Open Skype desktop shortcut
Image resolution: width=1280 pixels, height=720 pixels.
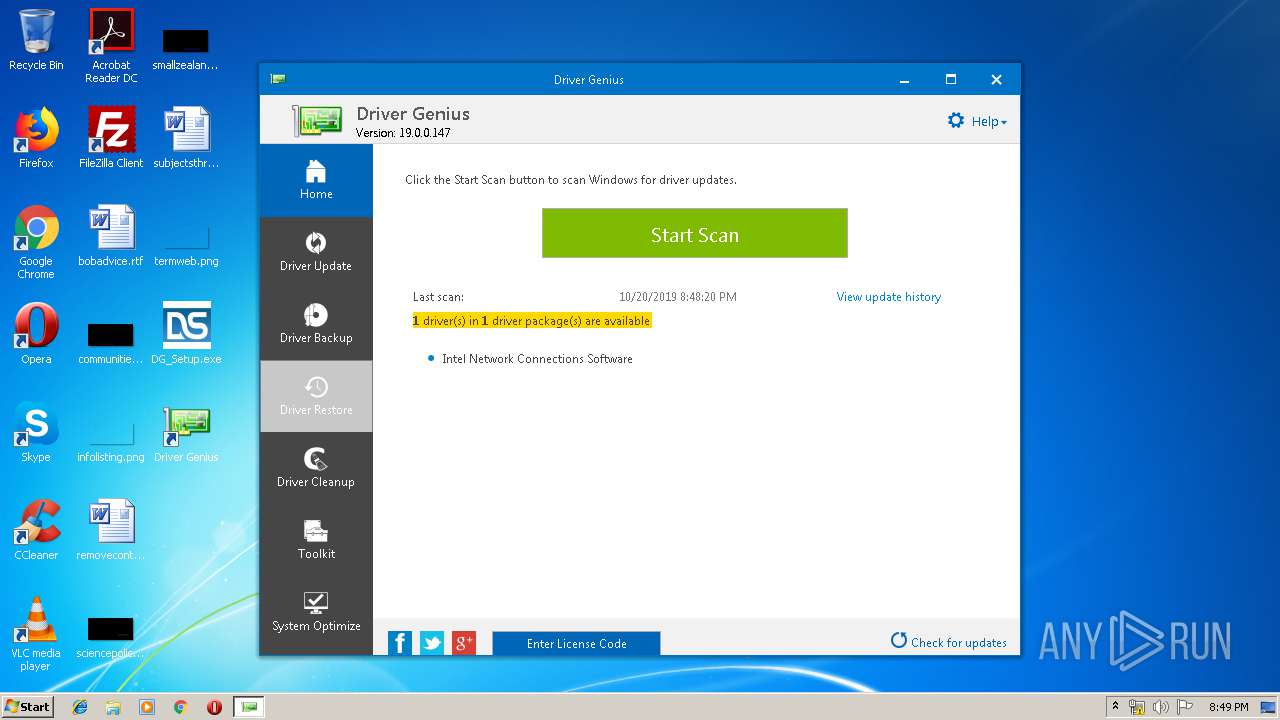tap(36, 432)
